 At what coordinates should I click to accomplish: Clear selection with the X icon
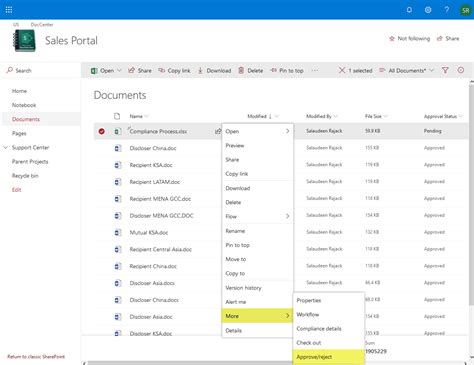coord(342,70)
